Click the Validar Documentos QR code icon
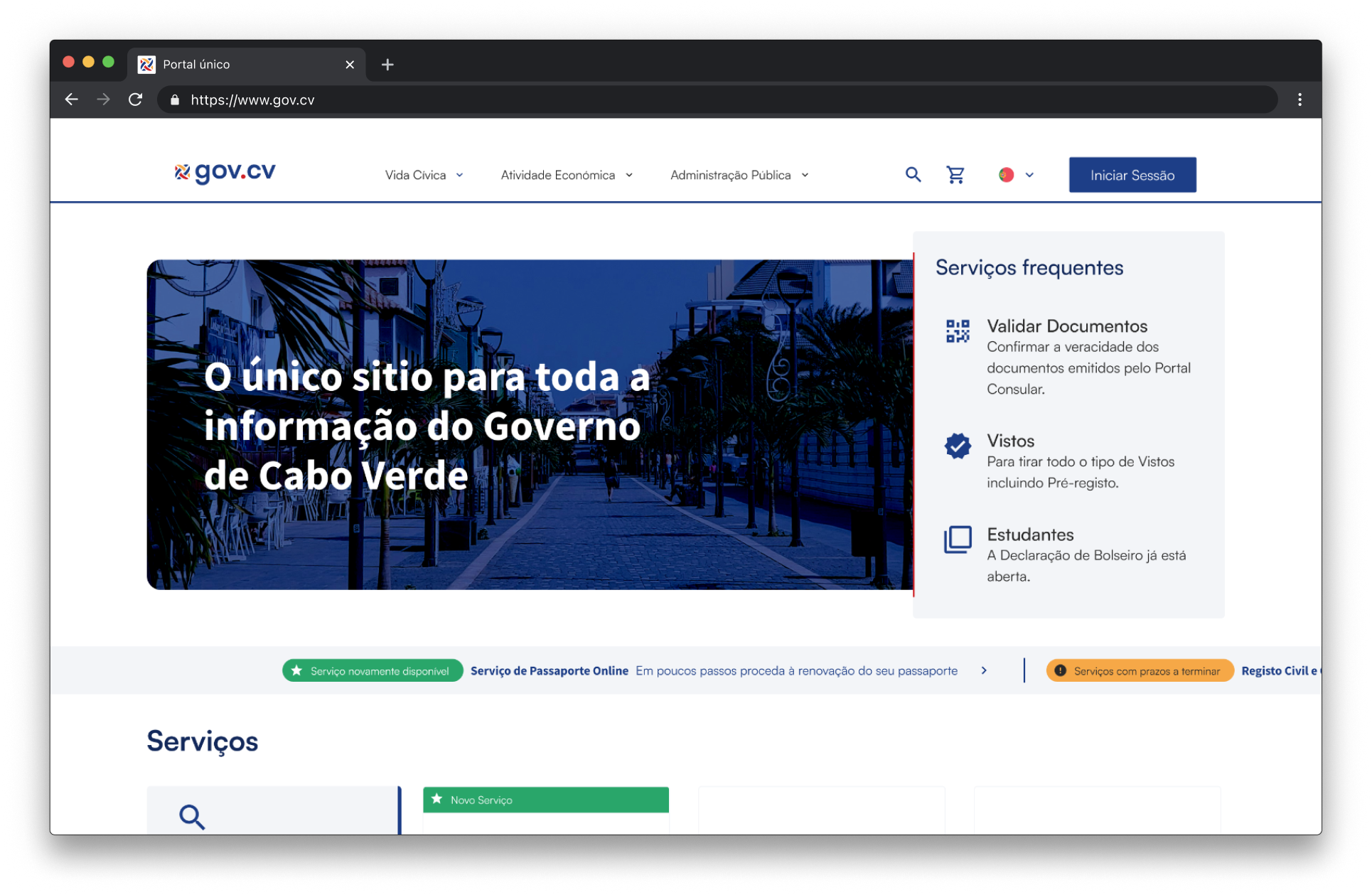Image resolution: width=1372 pixels, height=895 pixels. [x=958, y=331]
